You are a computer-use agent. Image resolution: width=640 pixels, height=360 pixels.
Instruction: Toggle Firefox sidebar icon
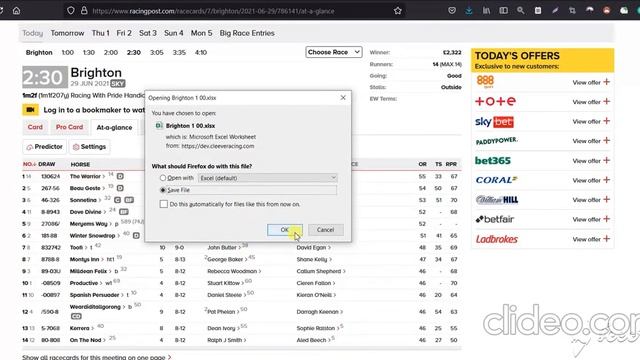(x=504, y=11)
